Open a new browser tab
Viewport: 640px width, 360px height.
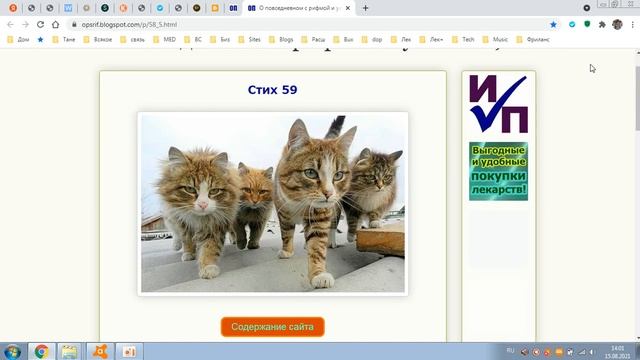tap(365, 8)
